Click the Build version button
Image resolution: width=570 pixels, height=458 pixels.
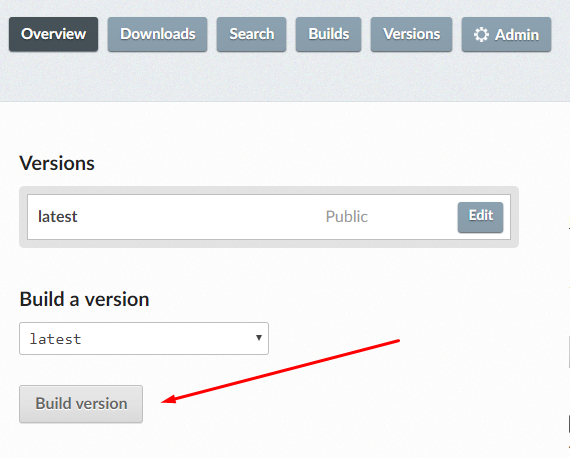click(x=81, y=404)
